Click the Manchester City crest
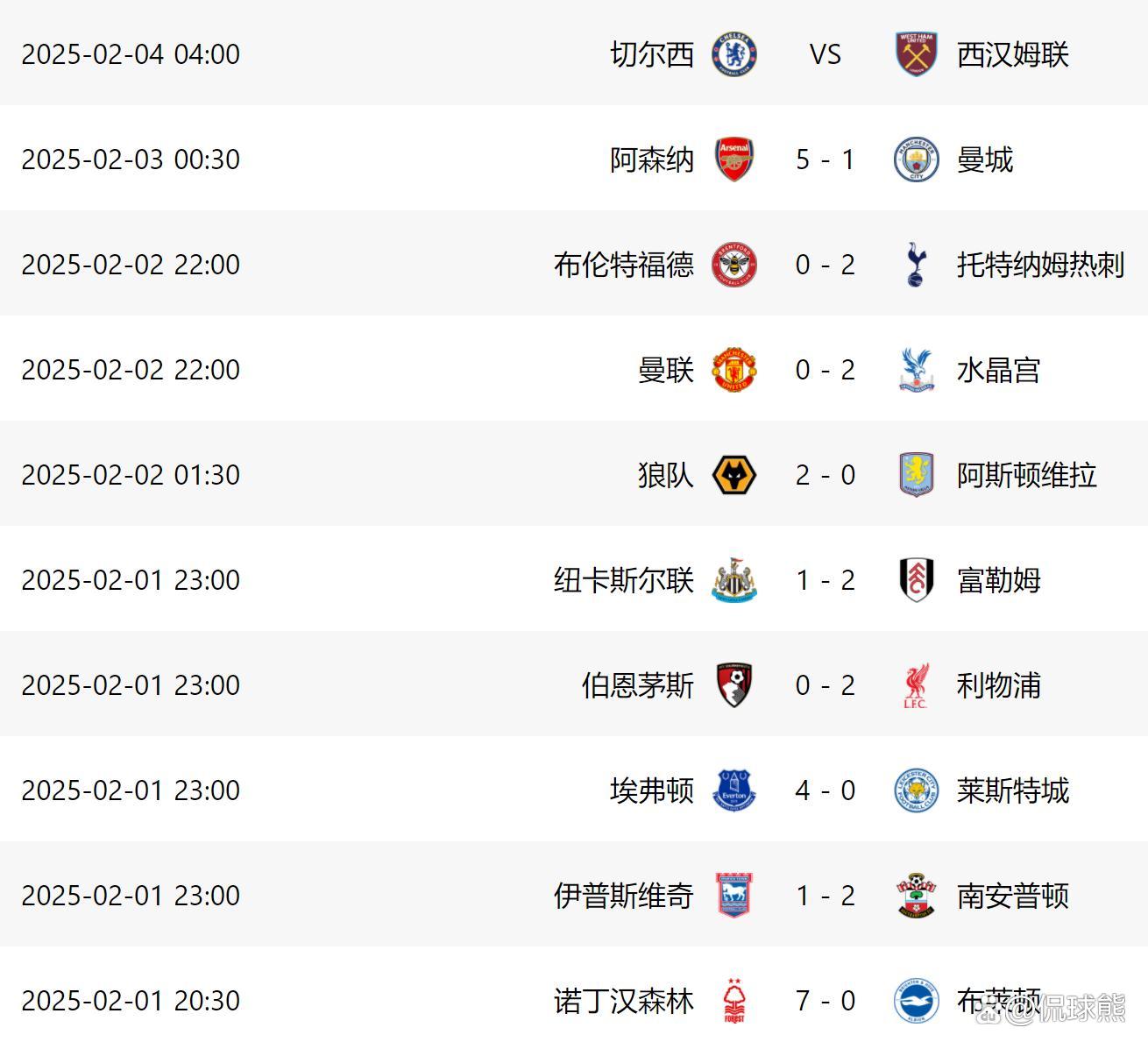The width and height of the screenshot is (1148, 1049). (x=917, y=159)
